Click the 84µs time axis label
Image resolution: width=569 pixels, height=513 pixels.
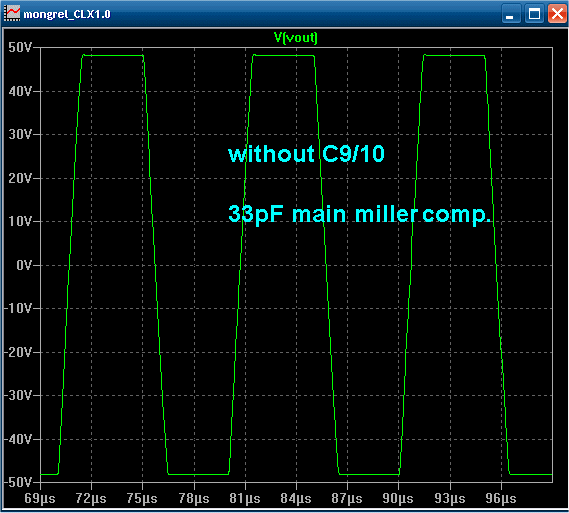tap(296, 498)
